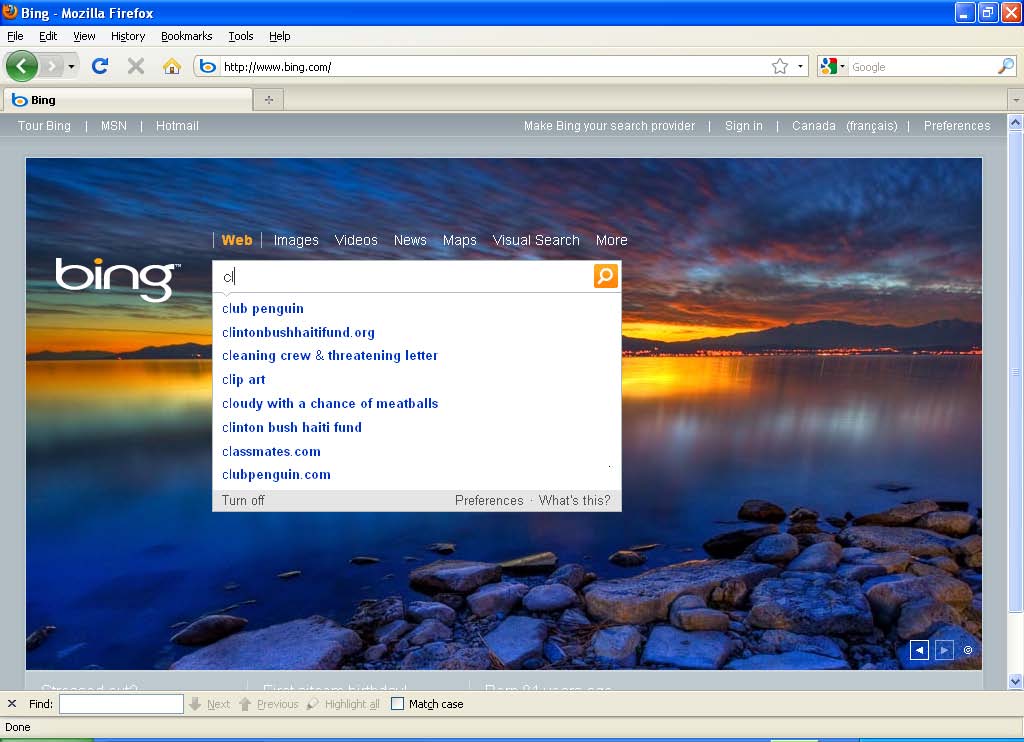Screen dimensions: 1024x742
Task: Open the Bookmarks menu
Action: [x=186, y=36]
